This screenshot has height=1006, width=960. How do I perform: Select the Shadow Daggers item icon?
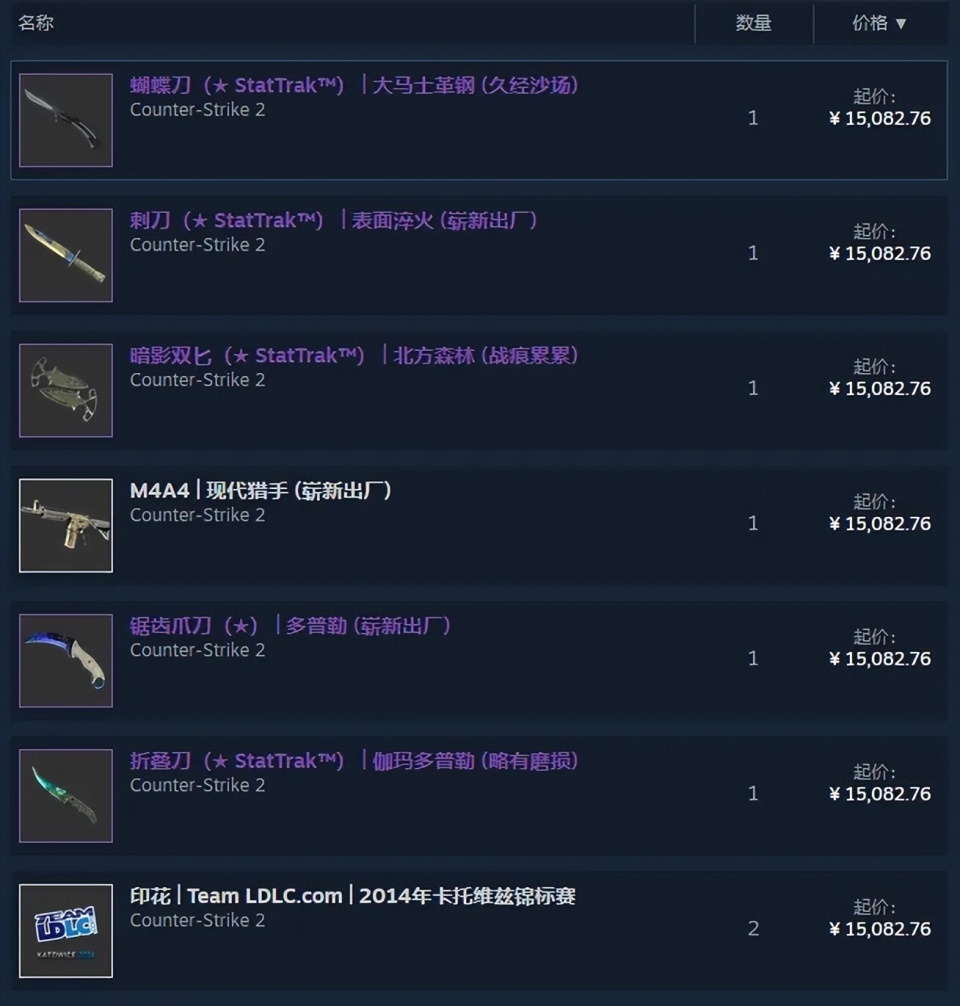[66, 390]
